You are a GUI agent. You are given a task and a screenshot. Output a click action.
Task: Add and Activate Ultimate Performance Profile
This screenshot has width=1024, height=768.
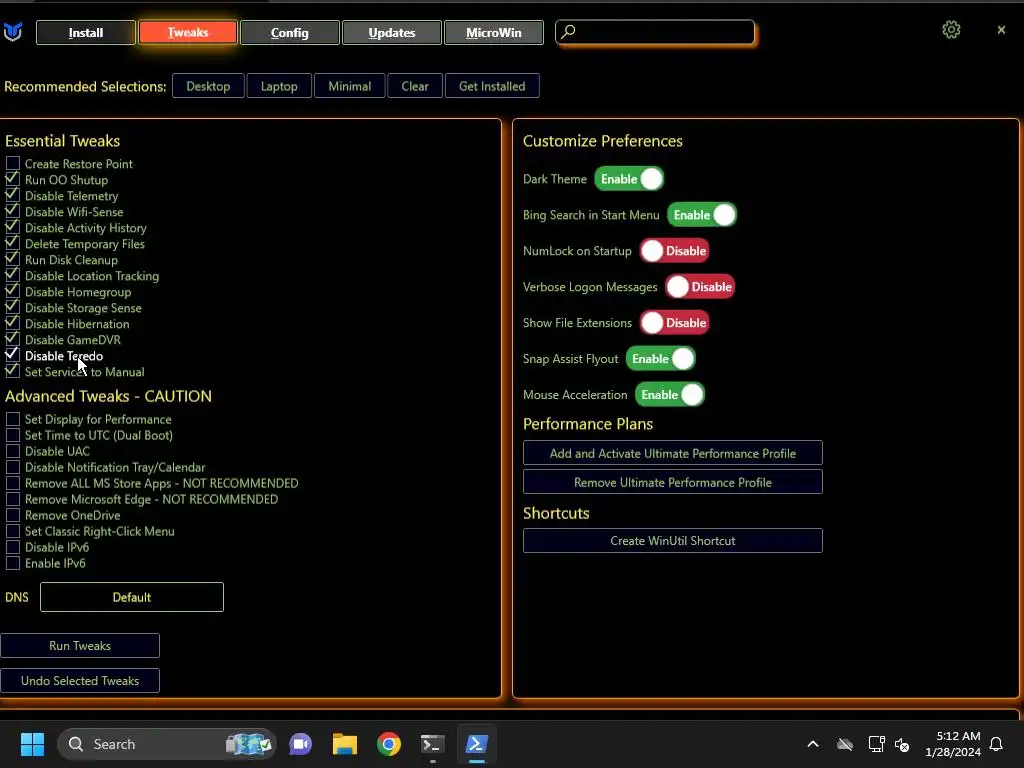click(x=673, y=453)
